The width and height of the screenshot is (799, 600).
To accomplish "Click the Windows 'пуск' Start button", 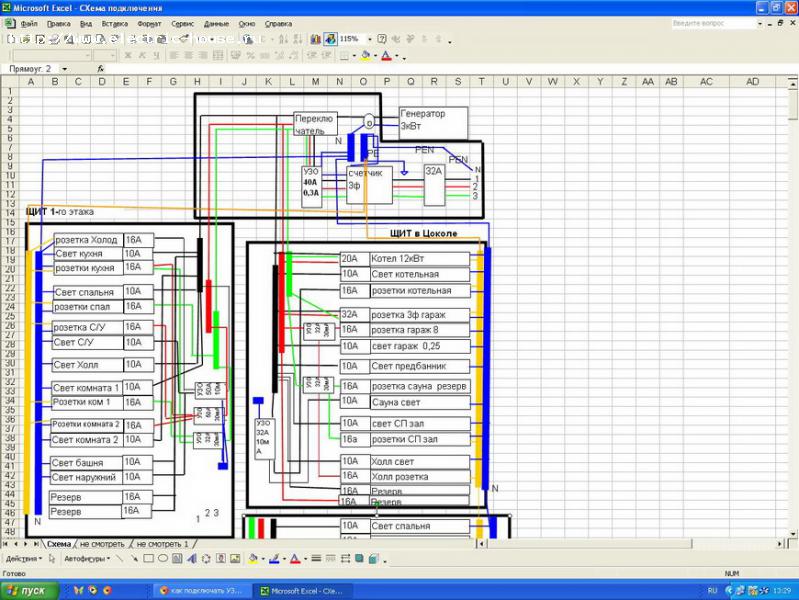I will [28, 591].
